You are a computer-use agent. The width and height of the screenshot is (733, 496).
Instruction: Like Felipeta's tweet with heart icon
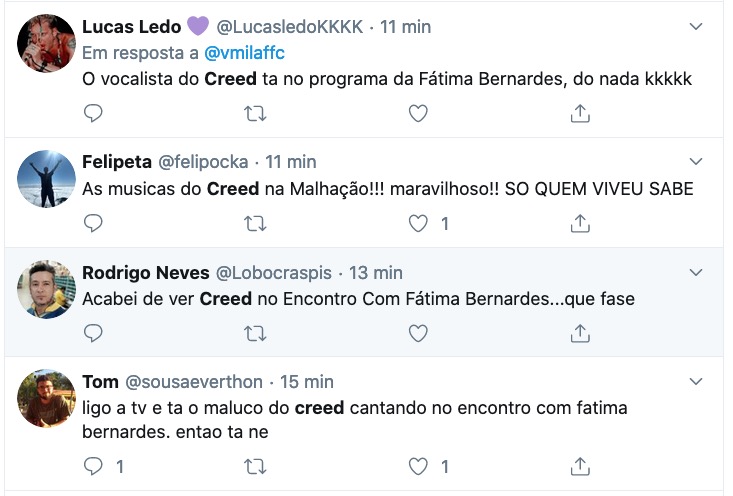pos(418,224)
